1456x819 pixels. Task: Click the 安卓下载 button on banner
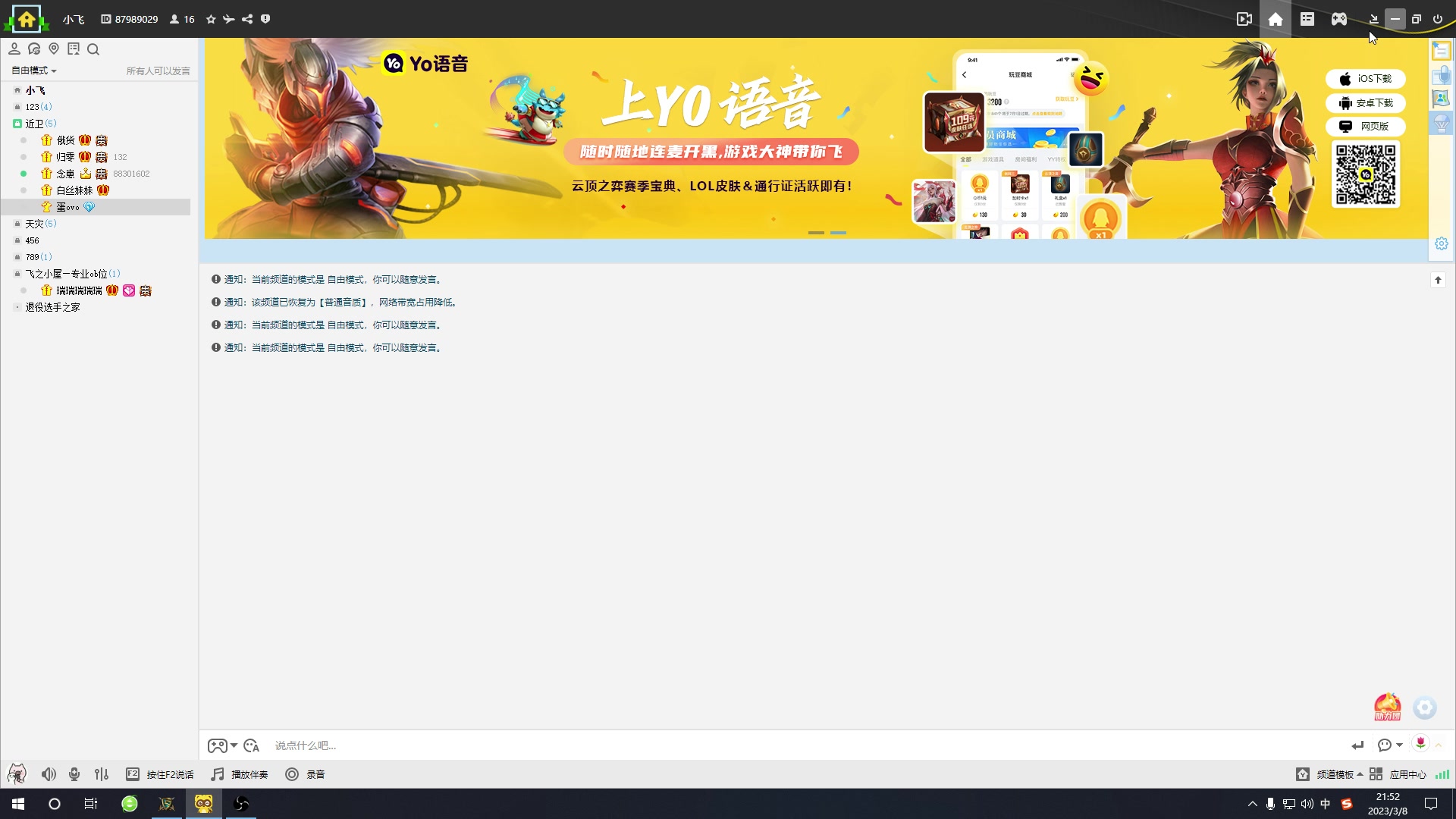pos(1366,102)
